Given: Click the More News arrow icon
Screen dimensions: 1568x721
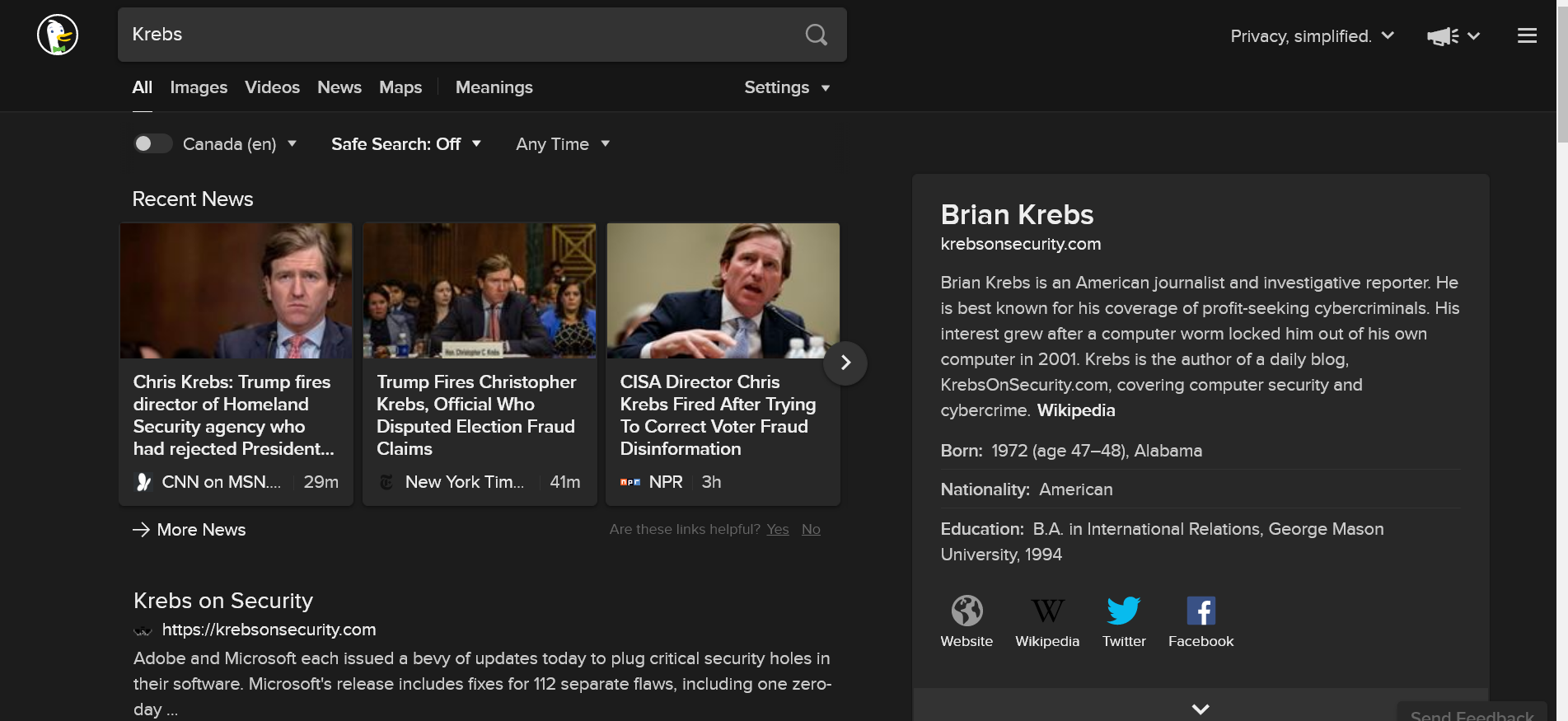Looking at the screenshot, I should click(141, 530).
